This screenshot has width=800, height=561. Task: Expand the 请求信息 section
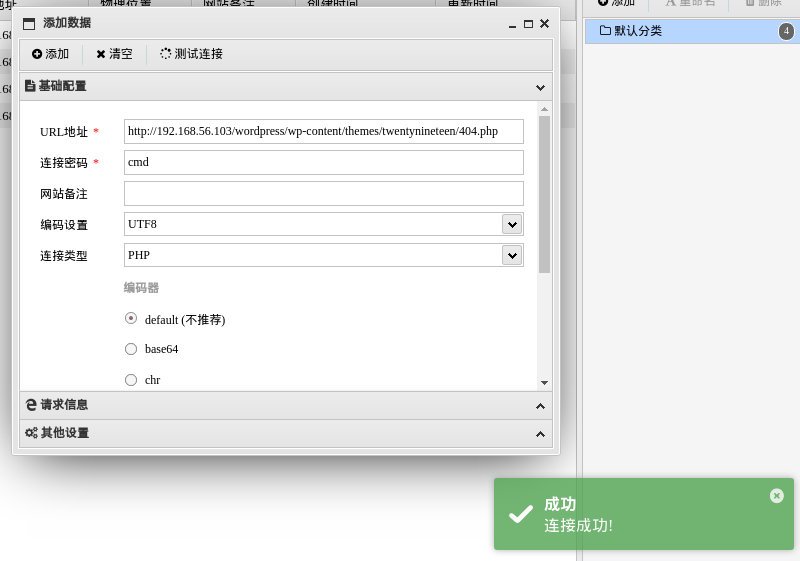click(286, 405)
